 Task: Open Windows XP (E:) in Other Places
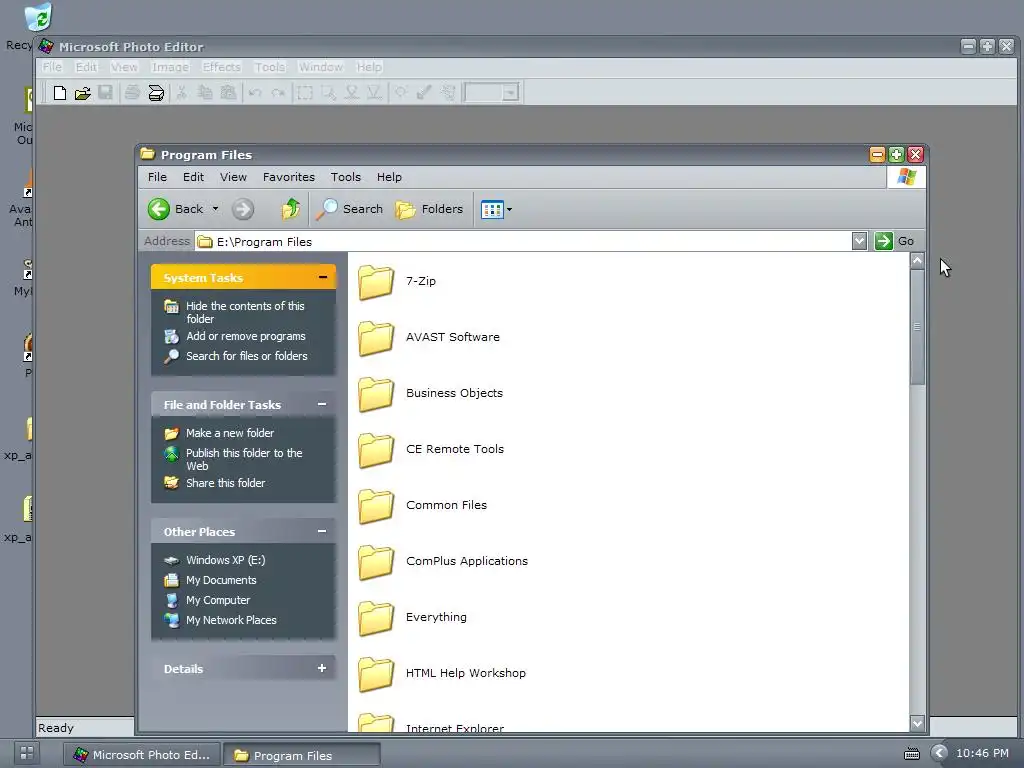(x=225, y=560)
